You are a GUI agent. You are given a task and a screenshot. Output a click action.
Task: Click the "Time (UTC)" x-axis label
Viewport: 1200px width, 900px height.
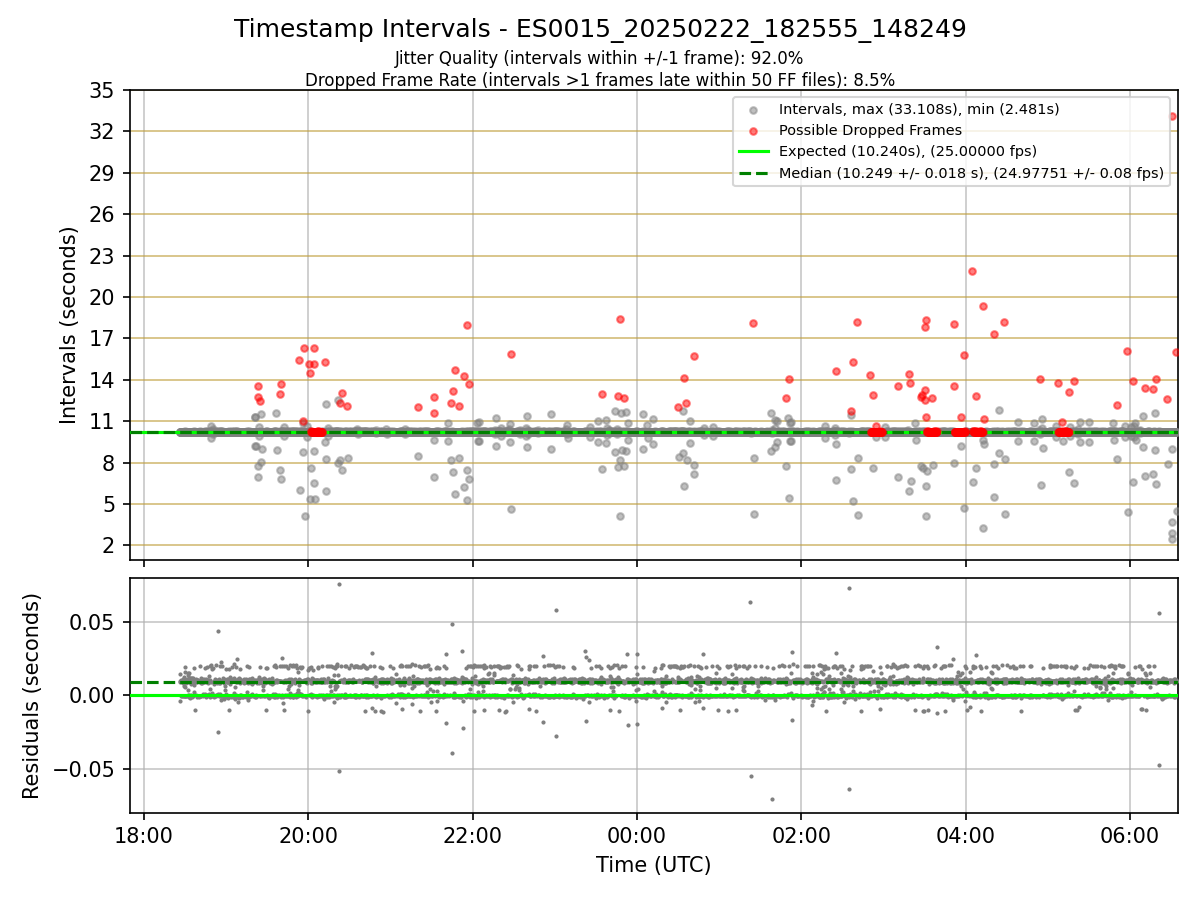pos(653,865)
